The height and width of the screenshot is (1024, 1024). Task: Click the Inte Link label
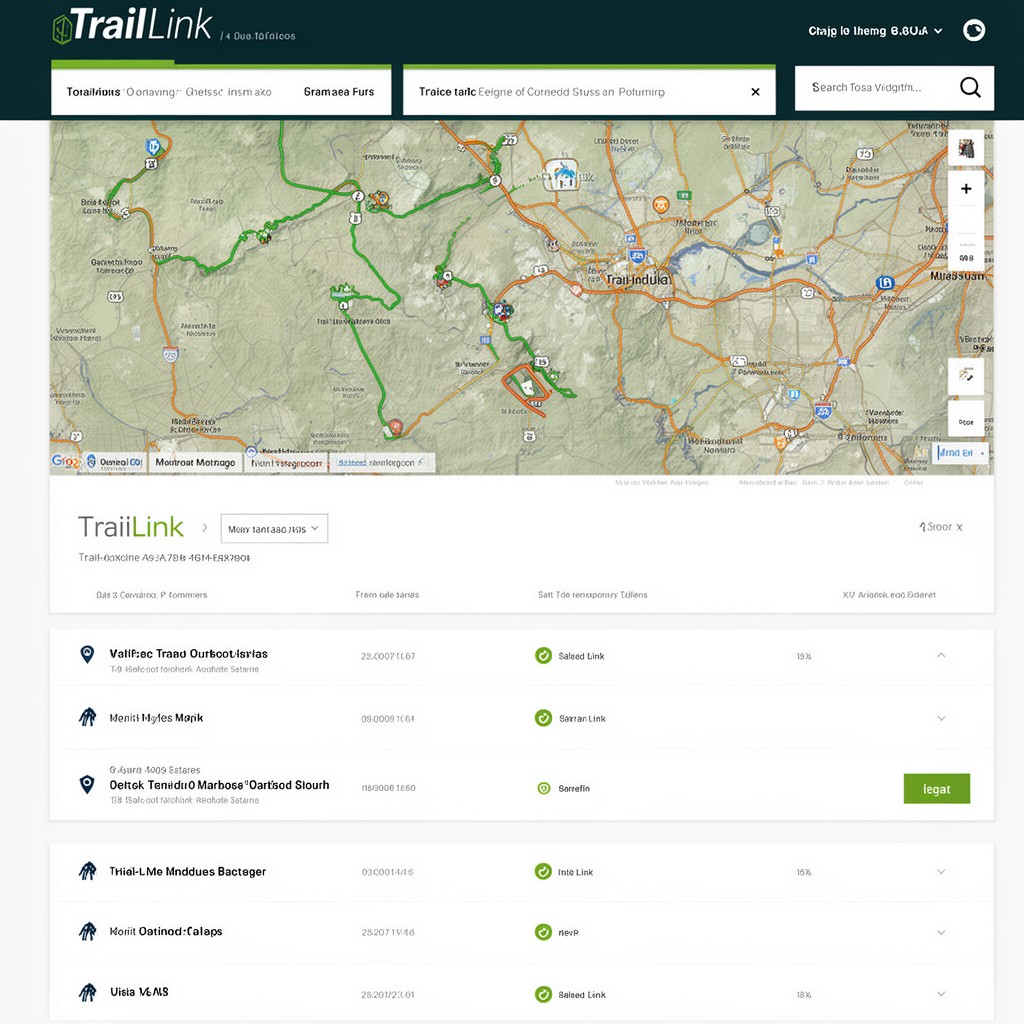[x=575, y=872]
